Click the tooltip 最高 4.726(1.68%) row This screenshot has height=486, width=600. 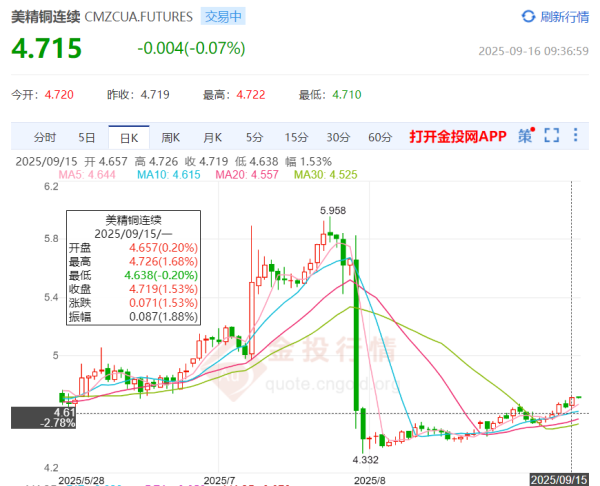coord(133,261)
